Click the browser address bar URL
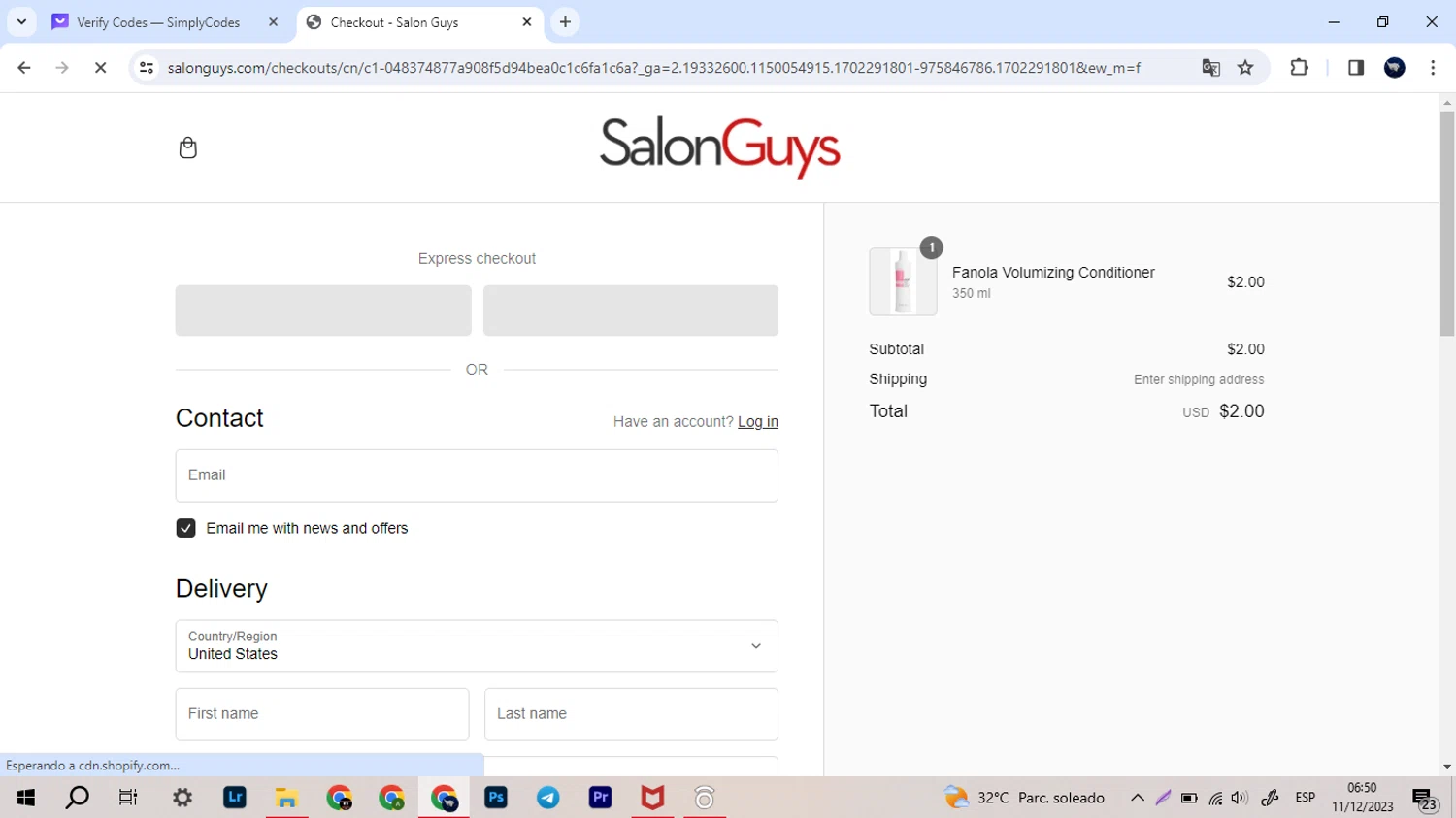The height and width of the screenshot is (818, 1456). pyautogui.click(x=654, y=68)
